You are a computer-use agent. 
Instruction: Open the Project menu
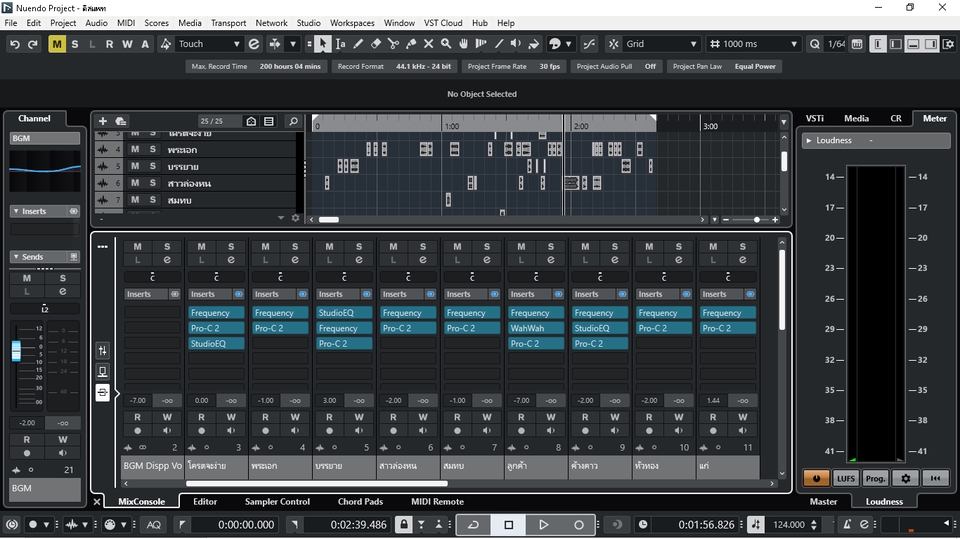[x=63, y=23]
